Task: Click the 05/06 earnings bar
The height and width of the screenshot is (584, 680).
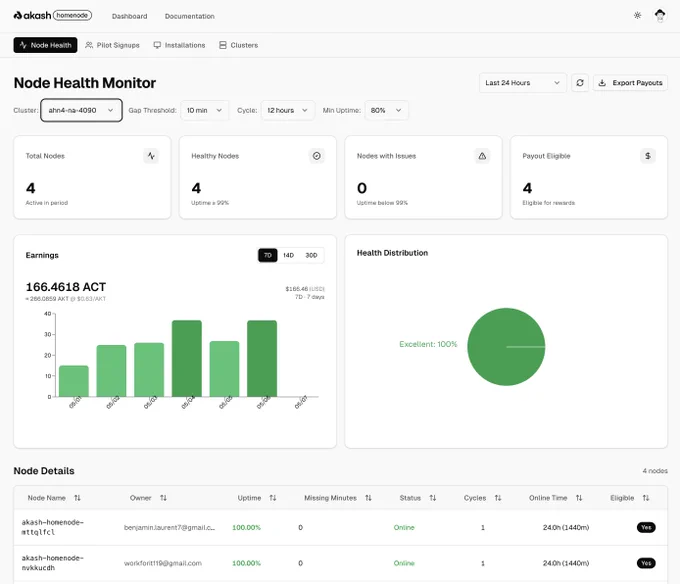Action: click(x=262, y=359)
